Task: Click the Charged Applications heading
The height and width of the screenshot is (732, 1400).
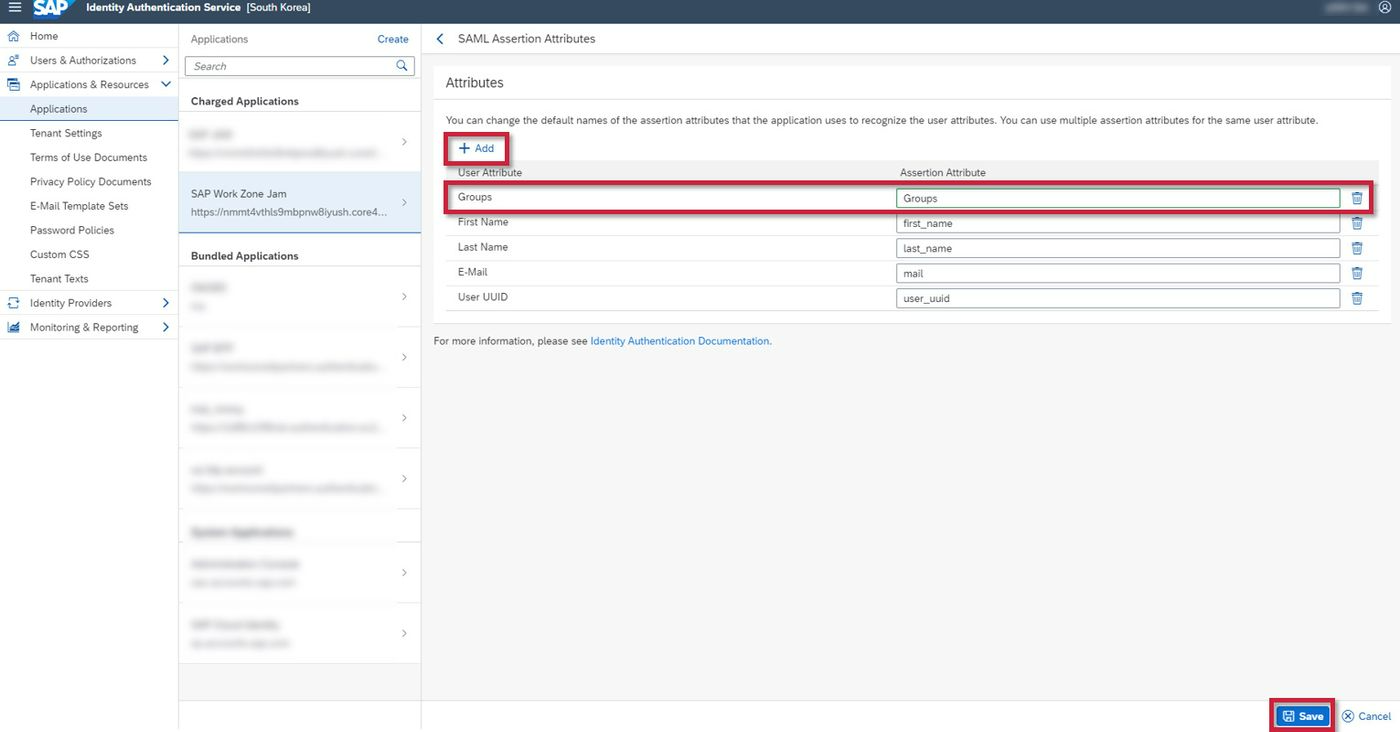Action: click(245, 101)
